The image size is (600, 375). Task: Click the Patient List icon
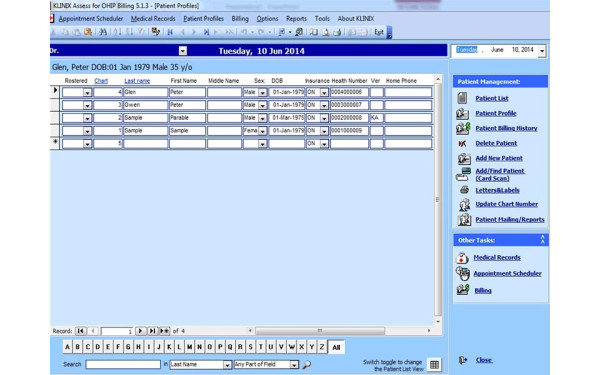[x=462, y=98]
